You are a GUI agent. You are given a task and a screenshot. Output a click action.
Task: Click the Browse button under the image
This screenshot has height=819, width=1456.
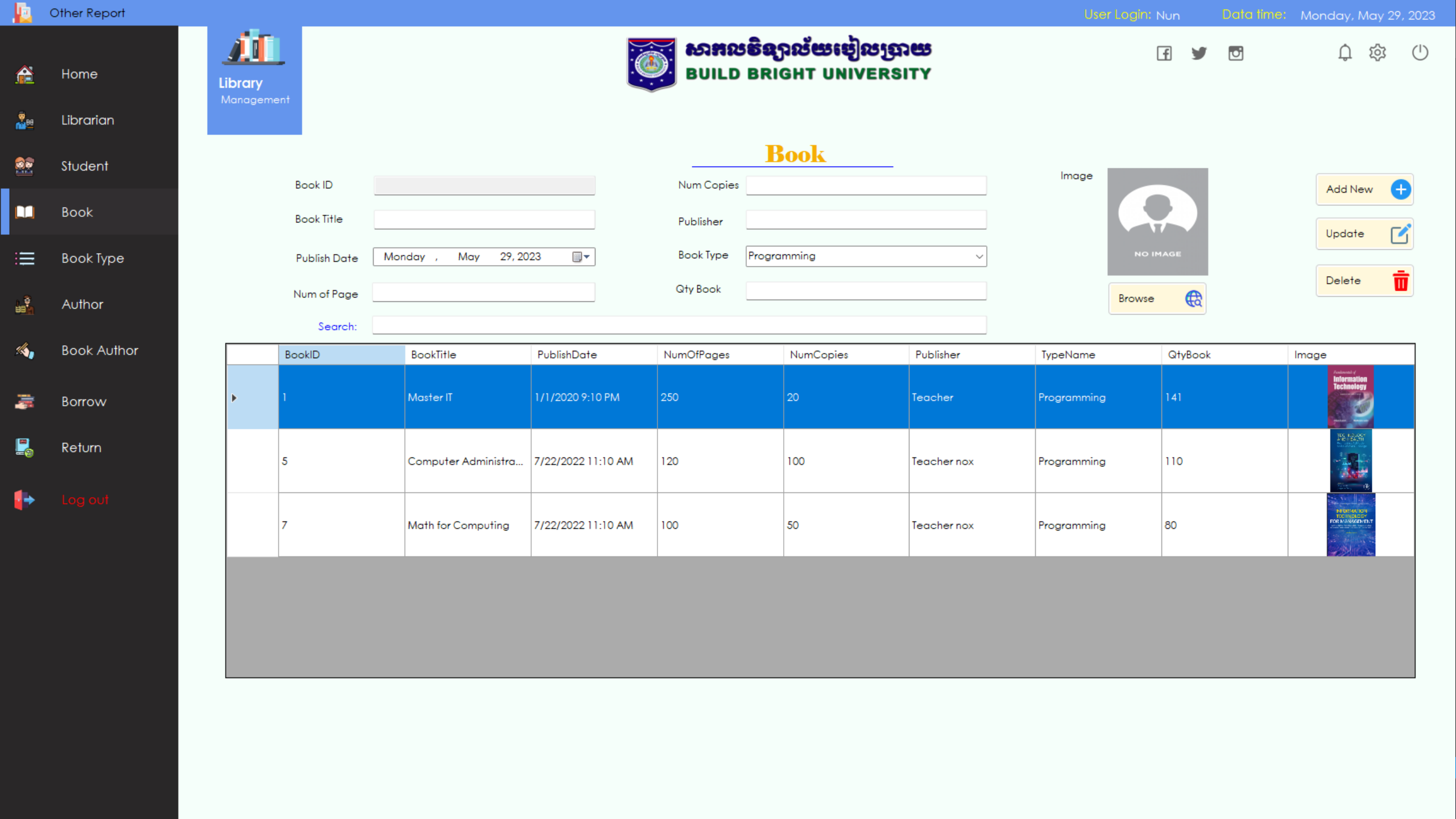pos(1157,298)
